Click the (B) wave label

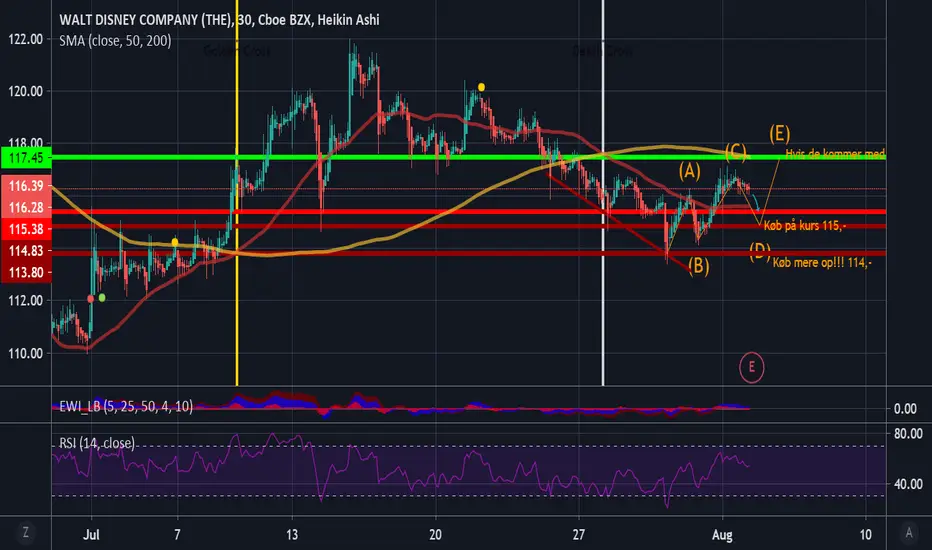pos(698,265)
